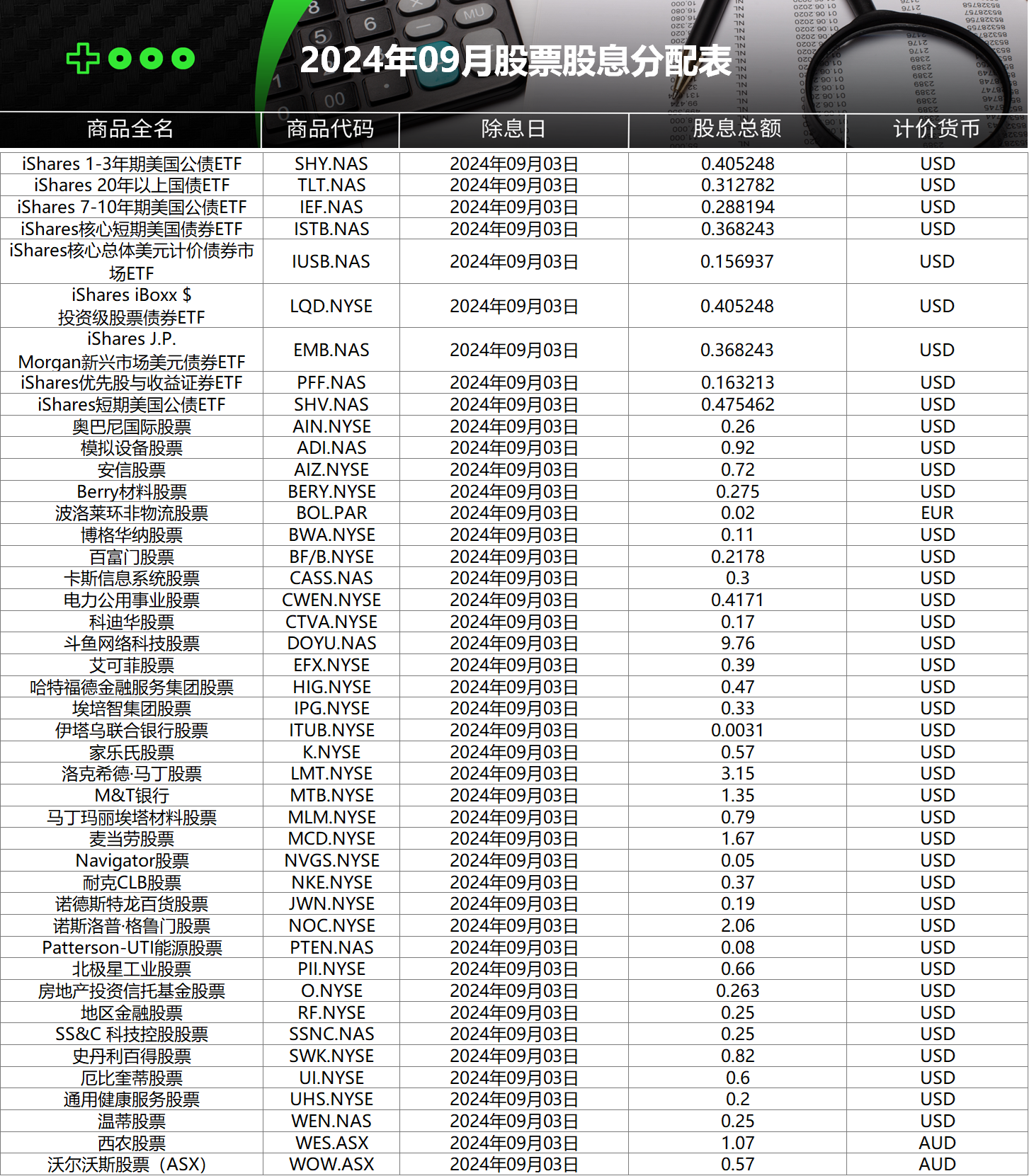Select the O.NYSE code cell
The width and height of the screenshot is (1029, 1176).
pyautogui.click(x=331, y=991)
